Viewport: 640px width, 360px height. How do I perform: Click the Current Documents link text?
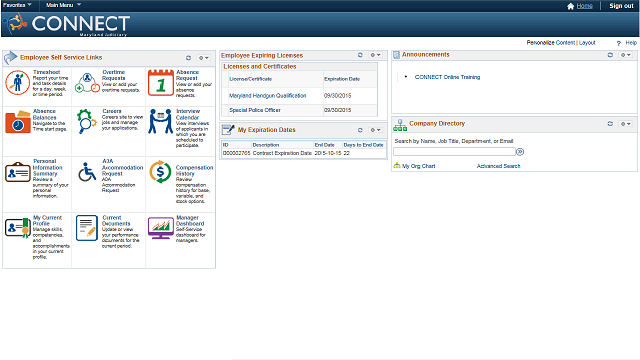tap(116, 221)
